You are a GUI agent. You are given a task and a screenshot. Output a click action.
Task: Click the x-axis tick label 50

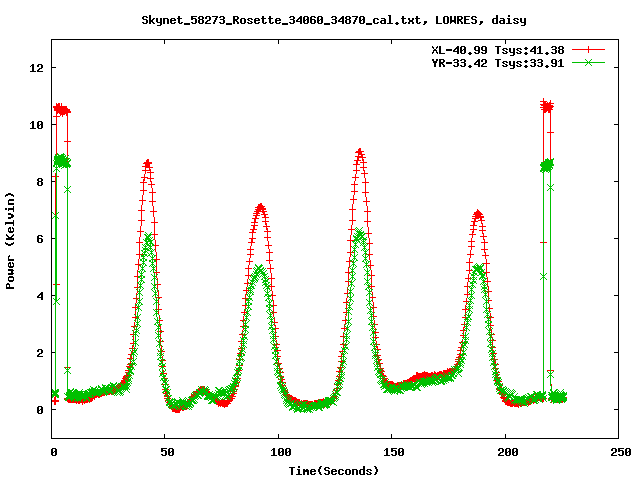pos(167,452)
